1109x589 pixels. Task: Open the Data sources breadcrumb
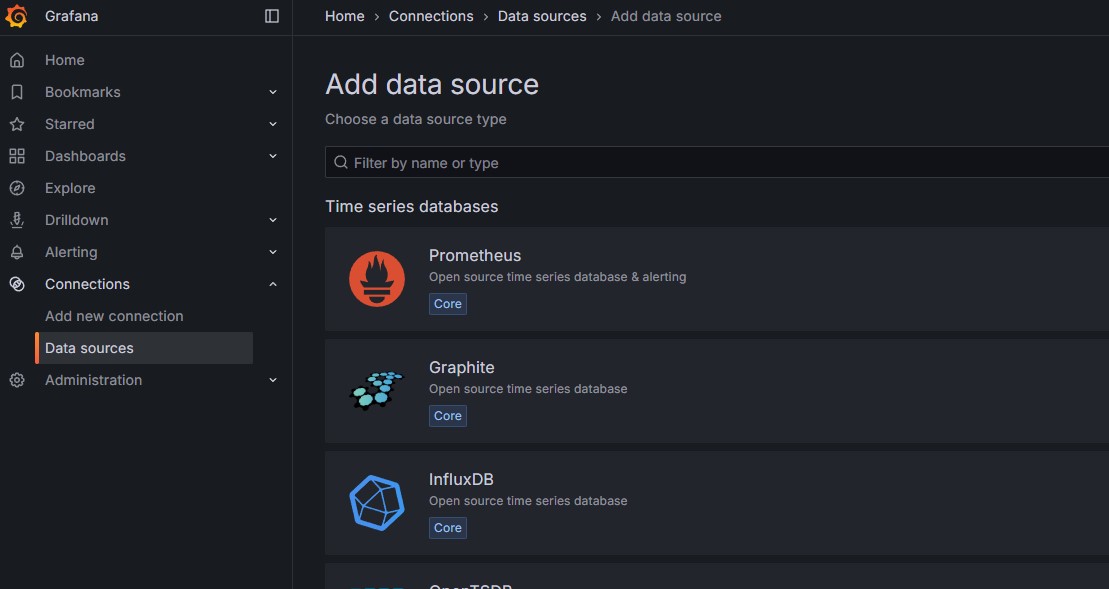(x=542, y=15)
